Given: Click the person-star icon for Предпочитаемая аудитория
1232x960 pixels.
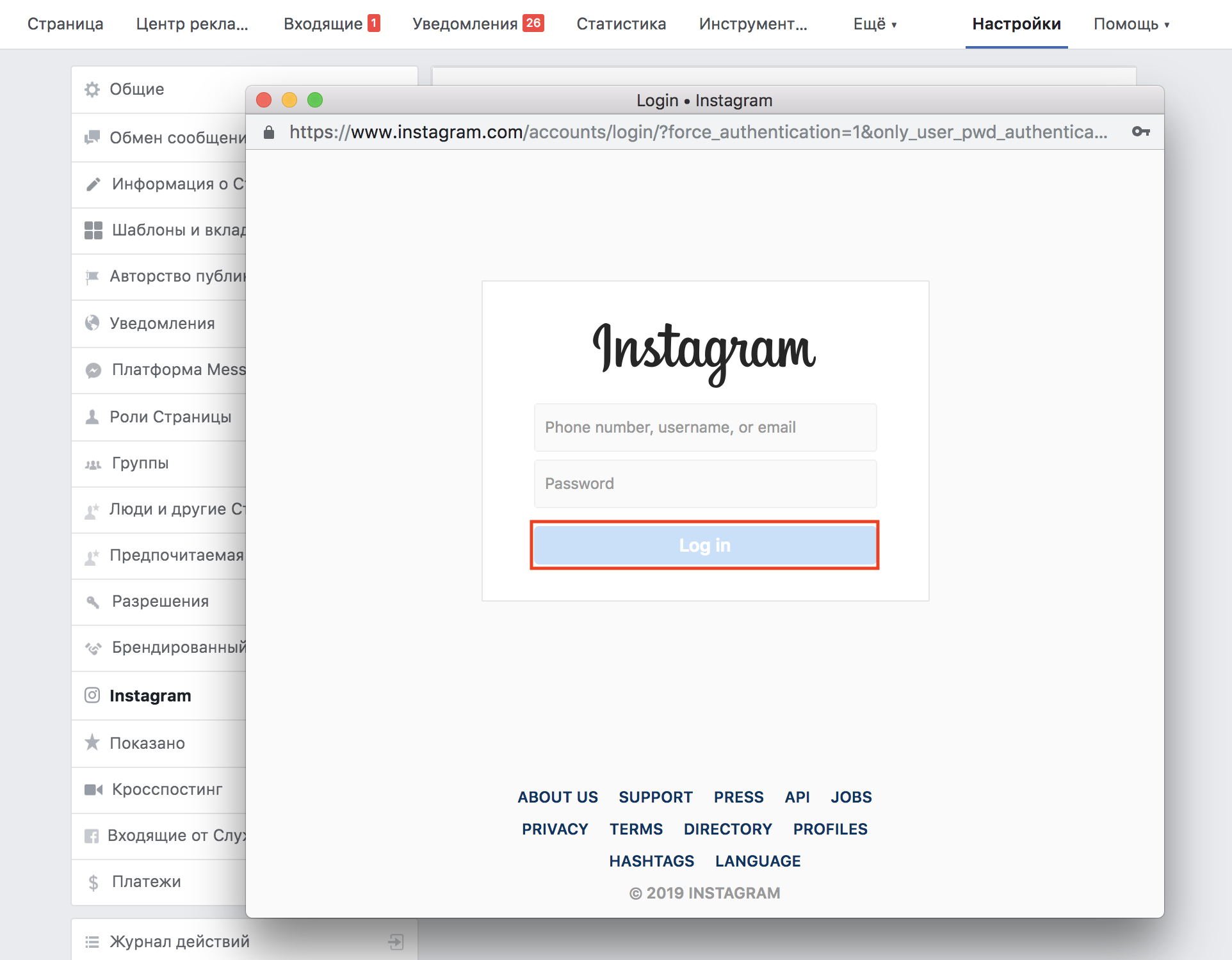Looking at the screenshot, I should point(92,556).
